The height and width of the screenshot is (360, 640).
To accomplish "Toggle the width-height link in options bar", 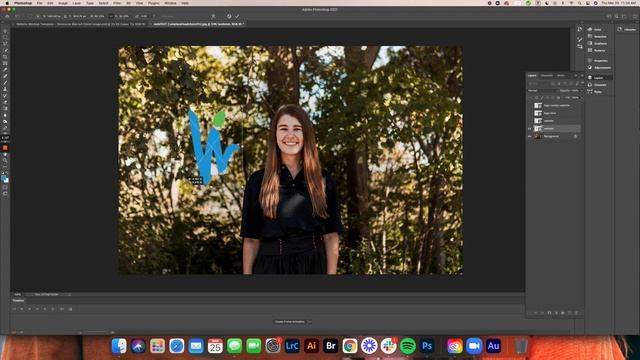I will pyautogui.click(x=111, y=16).
